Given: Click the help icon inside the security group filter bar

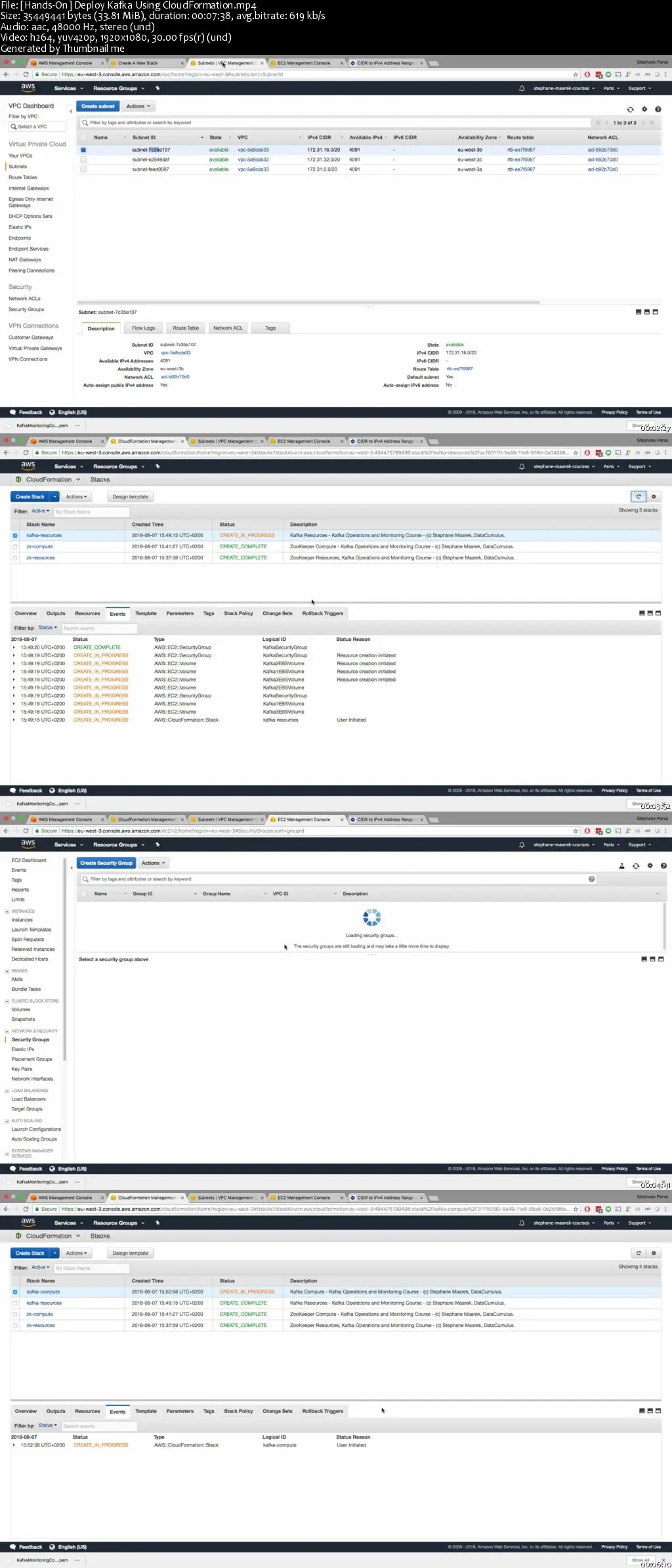Looking at the screenshot, I should (591, 879).
